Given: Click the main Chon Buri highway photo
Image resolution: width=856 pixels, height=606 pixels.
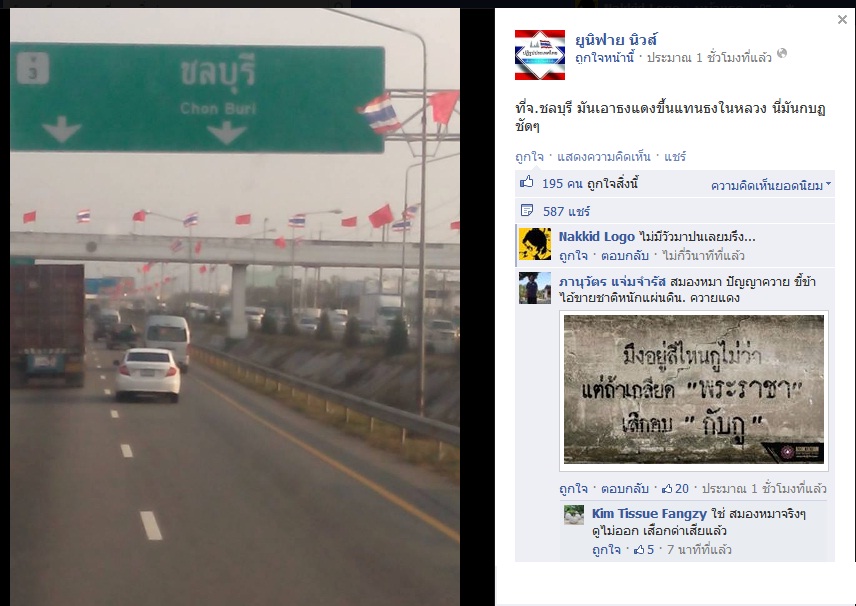Looking at the screenshot, I should 235,307.
